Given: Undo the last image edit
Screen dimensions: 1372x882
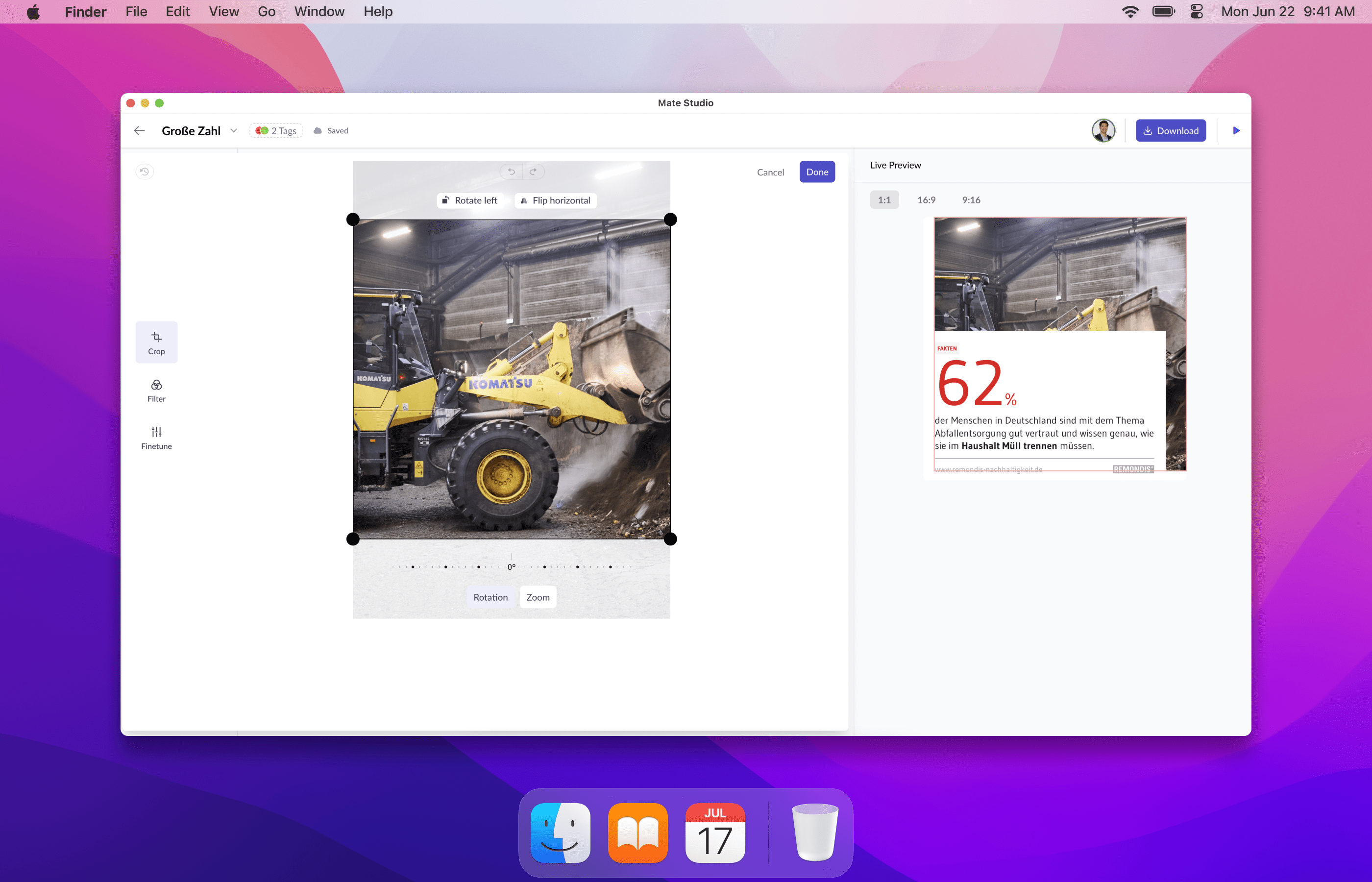Looking at the screenshot, I should (512, 171).
